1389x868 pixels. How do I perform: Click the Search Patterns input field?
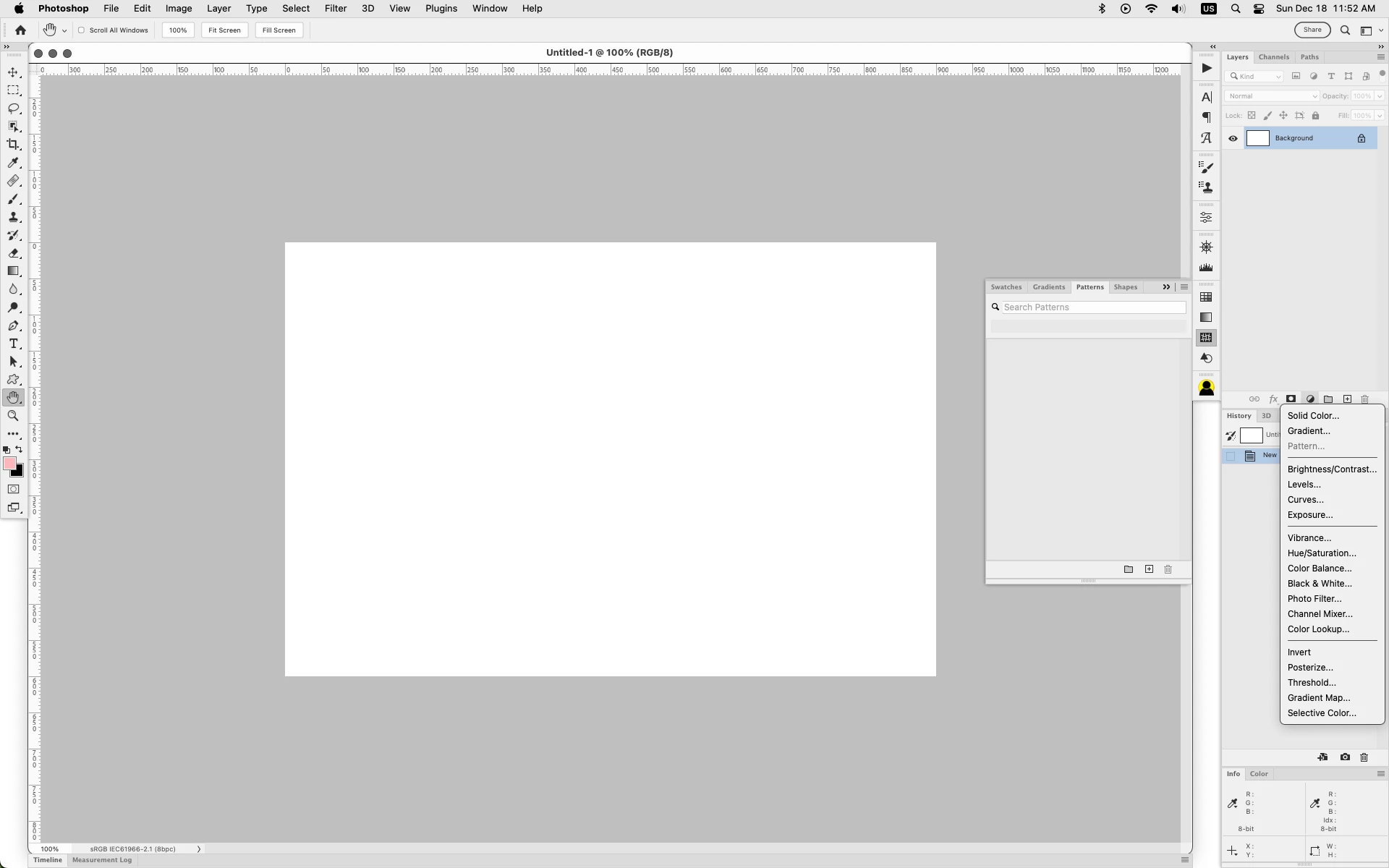click(x=1092, y=307)
